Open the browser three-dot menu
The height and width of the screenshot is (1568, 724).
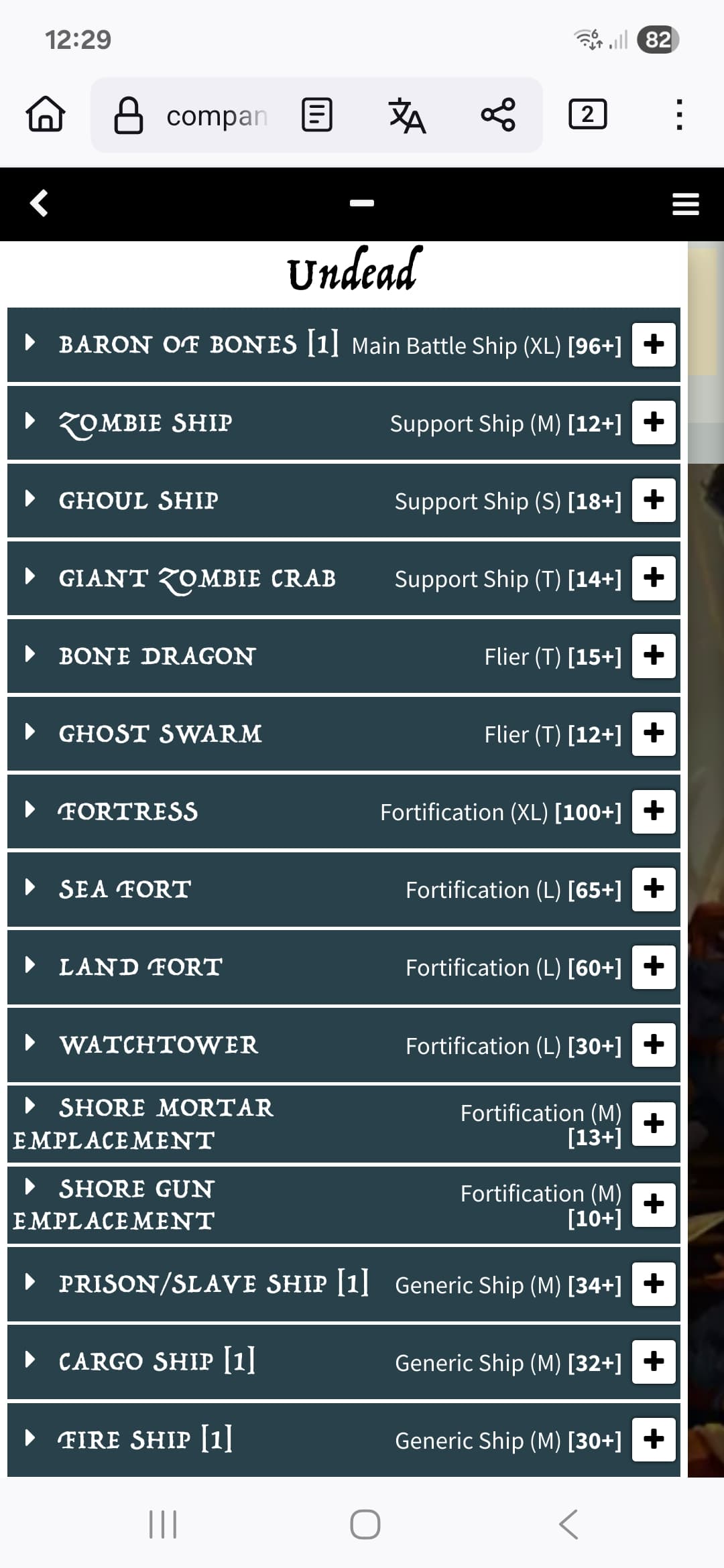click(679, 115)
